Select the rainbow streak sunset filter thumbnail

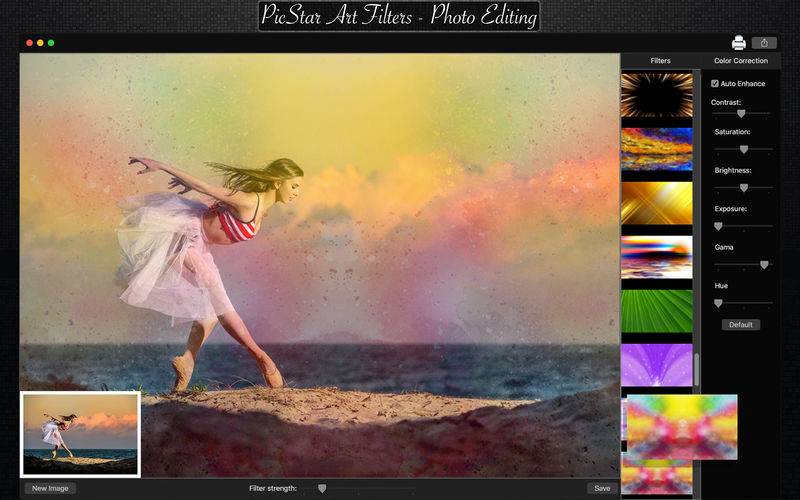tap(657, 257)
